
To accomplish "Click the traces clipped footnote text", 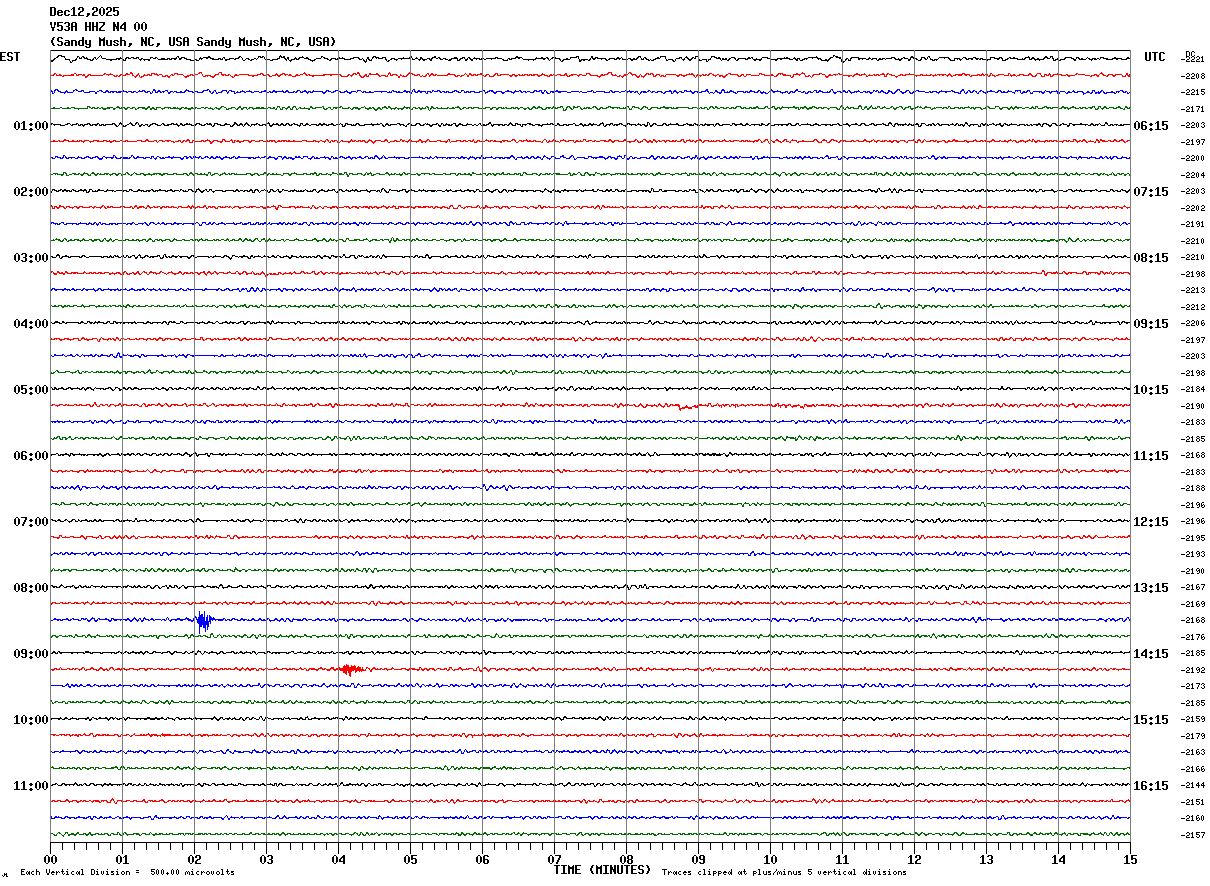I will (784, 873).
